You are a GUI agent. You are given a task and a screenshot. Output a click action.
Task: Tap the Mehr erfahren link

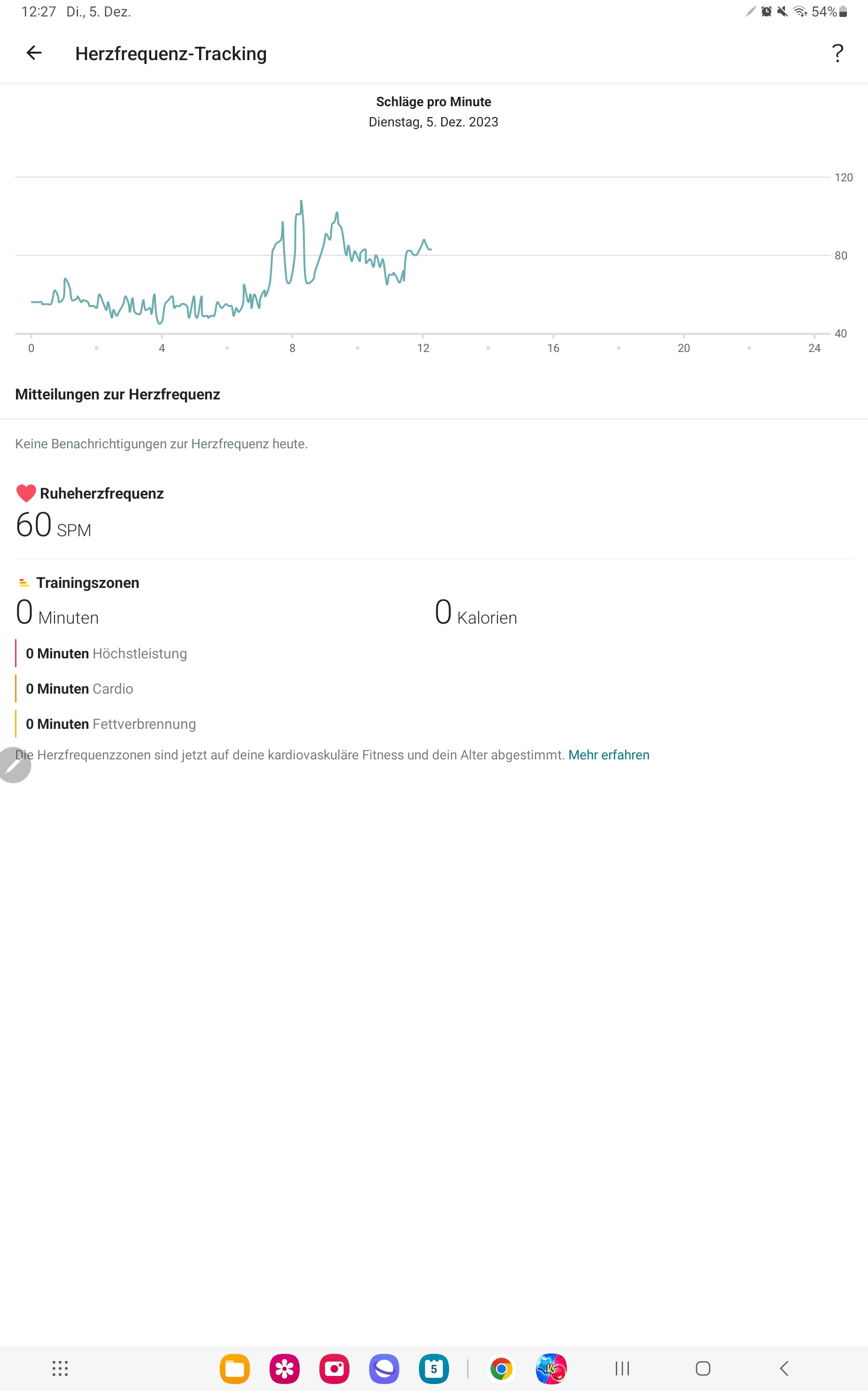(609, 755)
